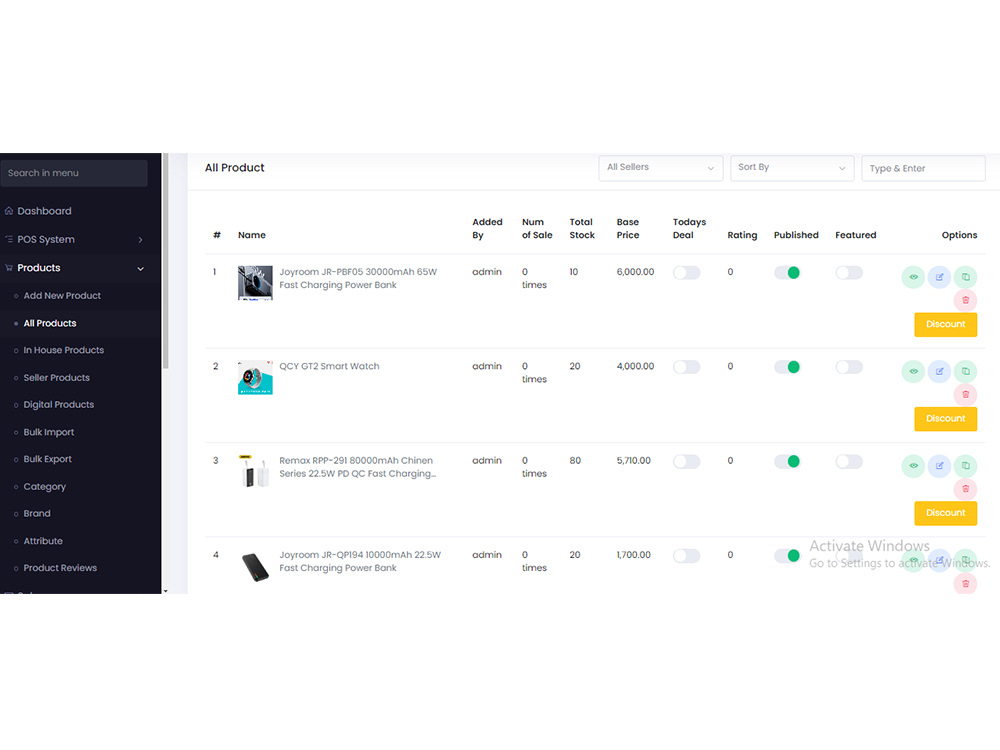The height and width of the screenshot is (750, 1000).
Task: Edit the Remax RPP-291 product
Action: (939, 466)
